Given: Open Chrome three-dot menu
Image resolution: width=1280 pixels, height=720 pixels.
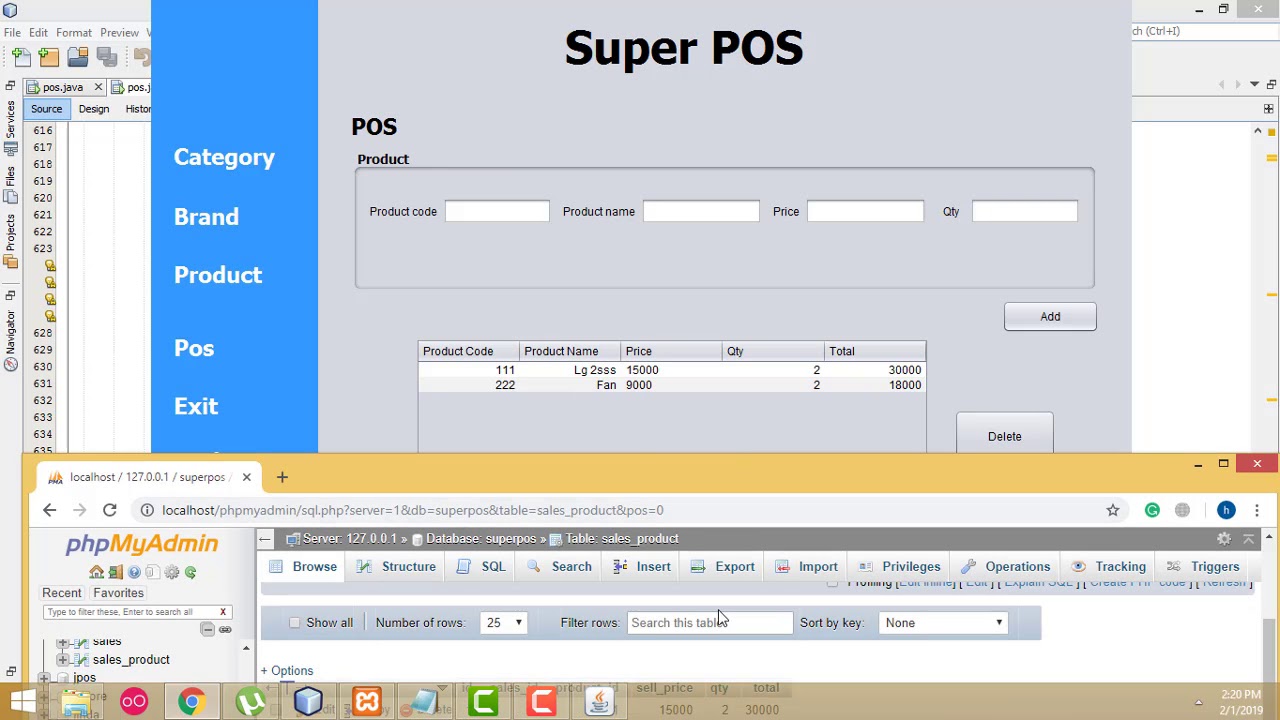Looking at the screenshot, I should click(1257, 510).
